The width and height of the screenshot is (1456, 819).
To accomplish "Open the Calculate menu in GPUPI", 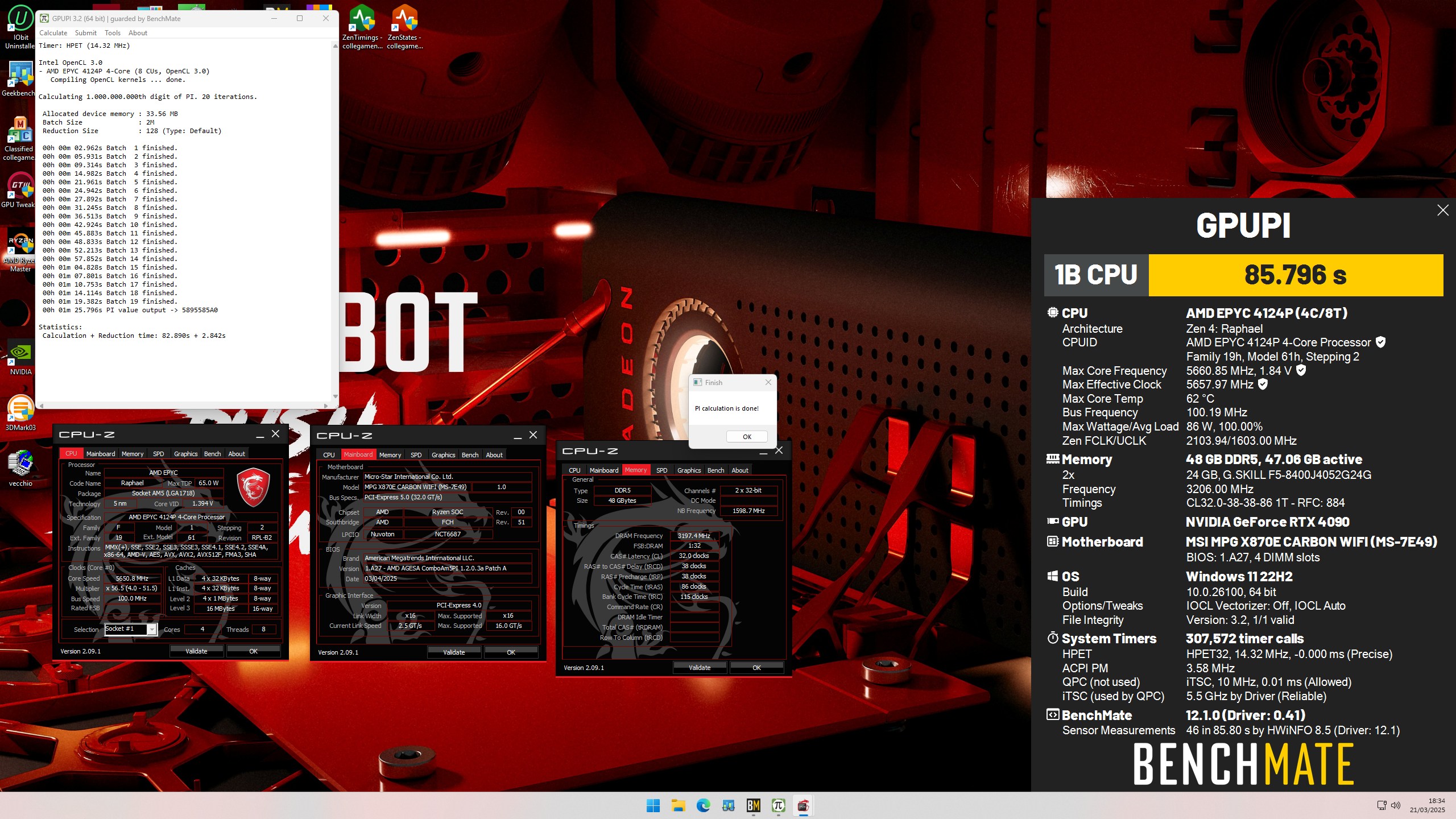I will point(53,33).
